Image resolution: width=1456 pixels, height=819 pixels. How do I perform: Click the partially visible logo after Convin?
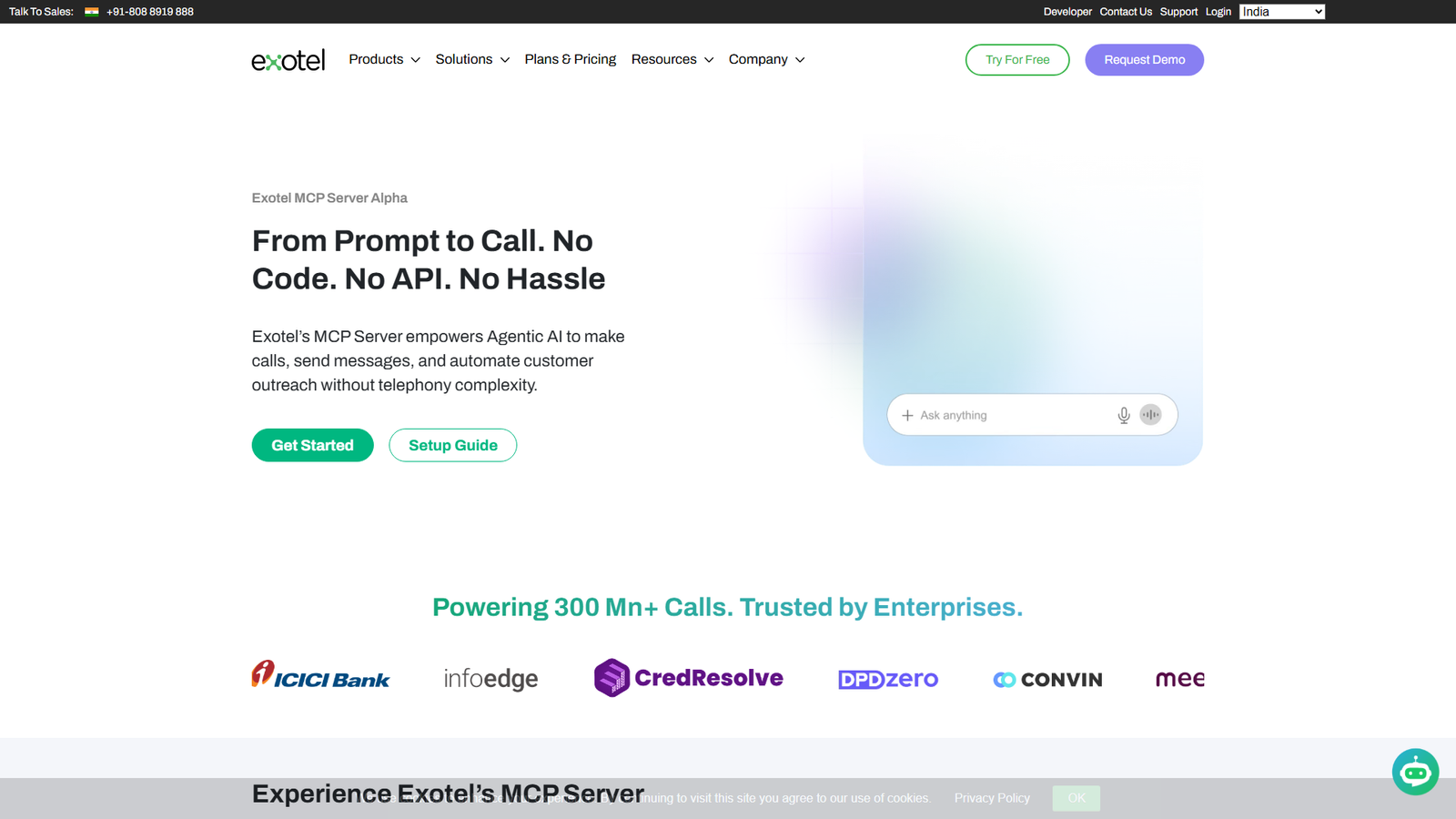pos(1180,678)
